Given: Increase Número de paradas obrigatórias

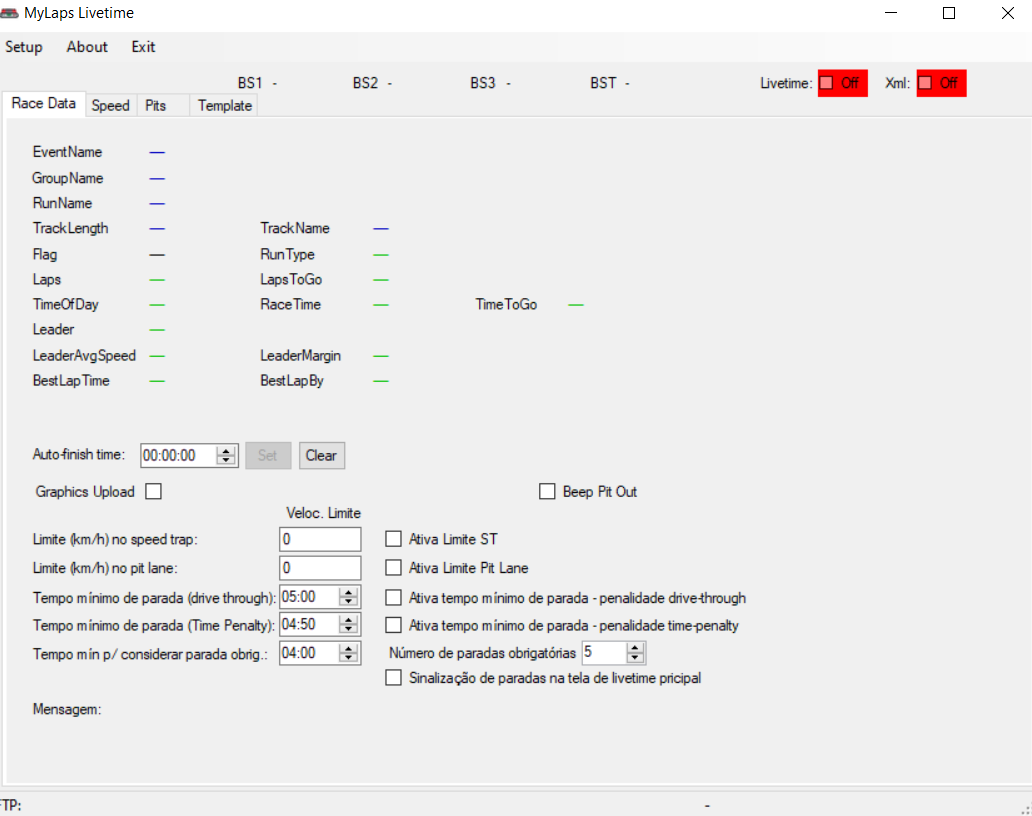Looking at the screenshot, I should coord(635,648).
